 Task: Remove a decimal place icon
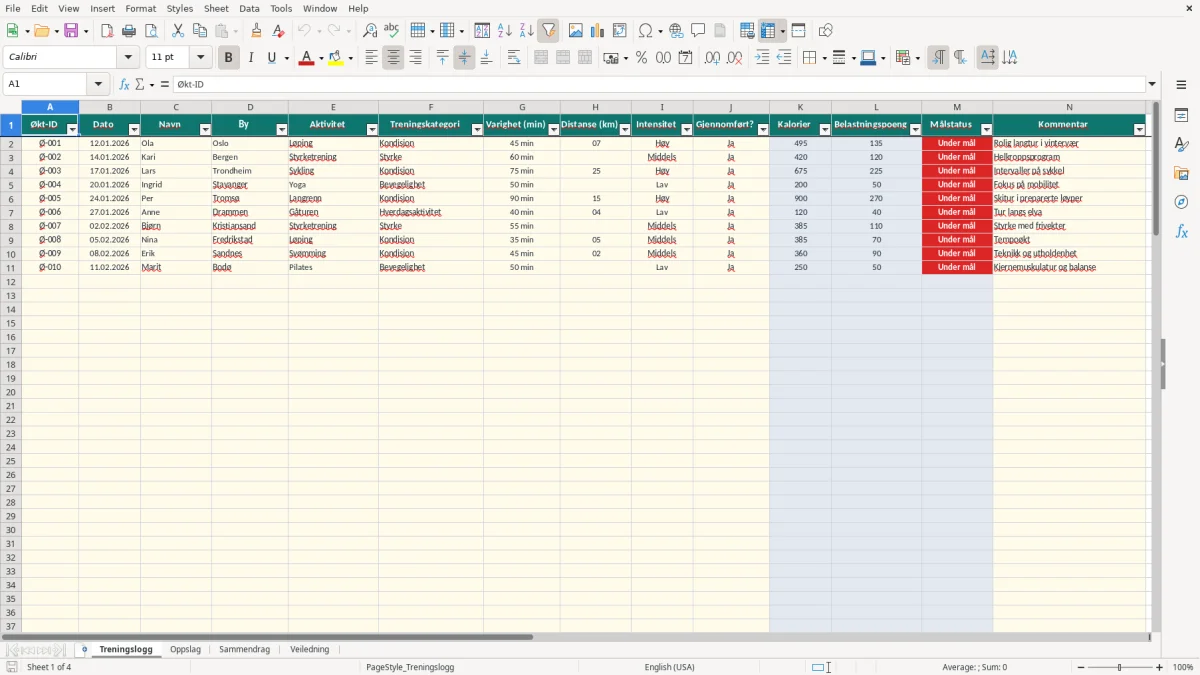tap(734, 58)
